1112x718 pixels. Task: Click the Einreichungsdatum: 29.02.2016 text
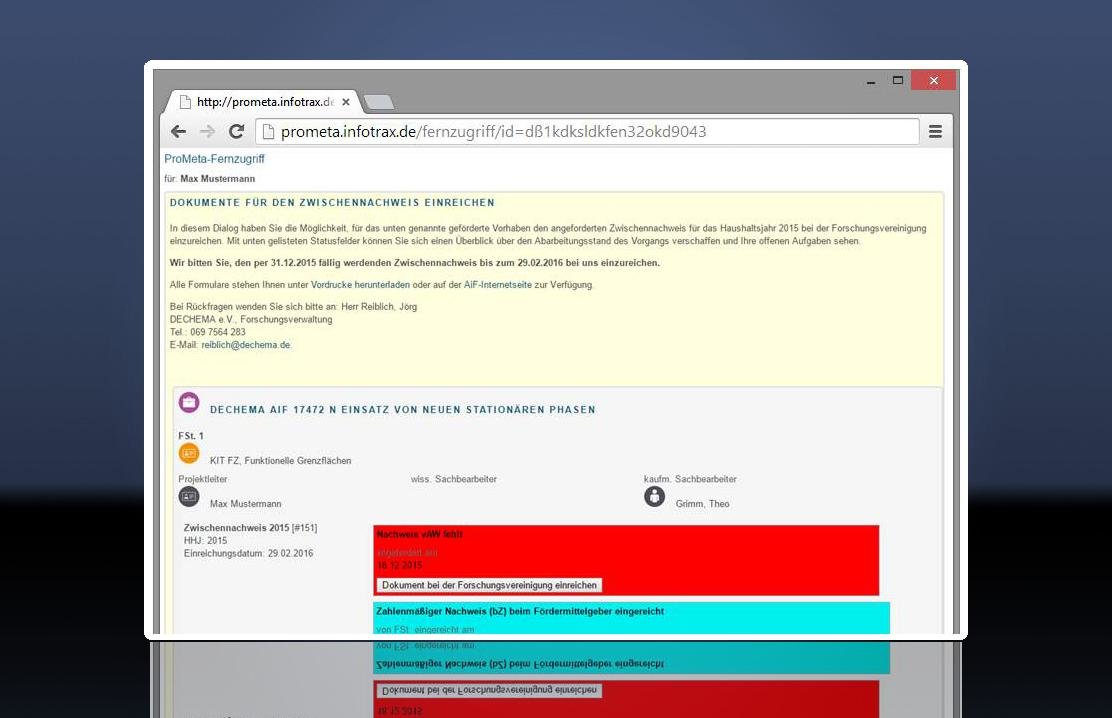(248, 553)
